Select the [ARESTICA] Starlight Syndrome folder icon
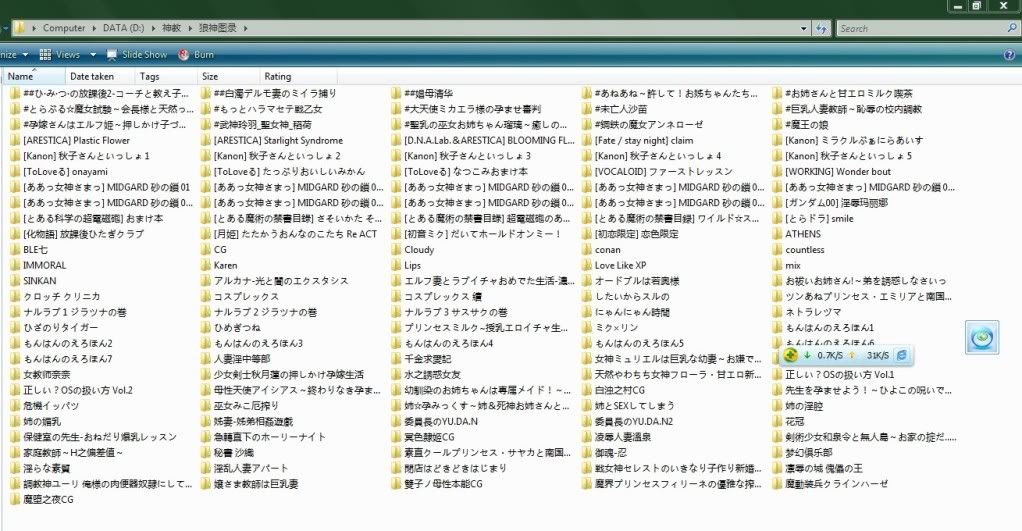1022x531 pixels. [206, 140]
